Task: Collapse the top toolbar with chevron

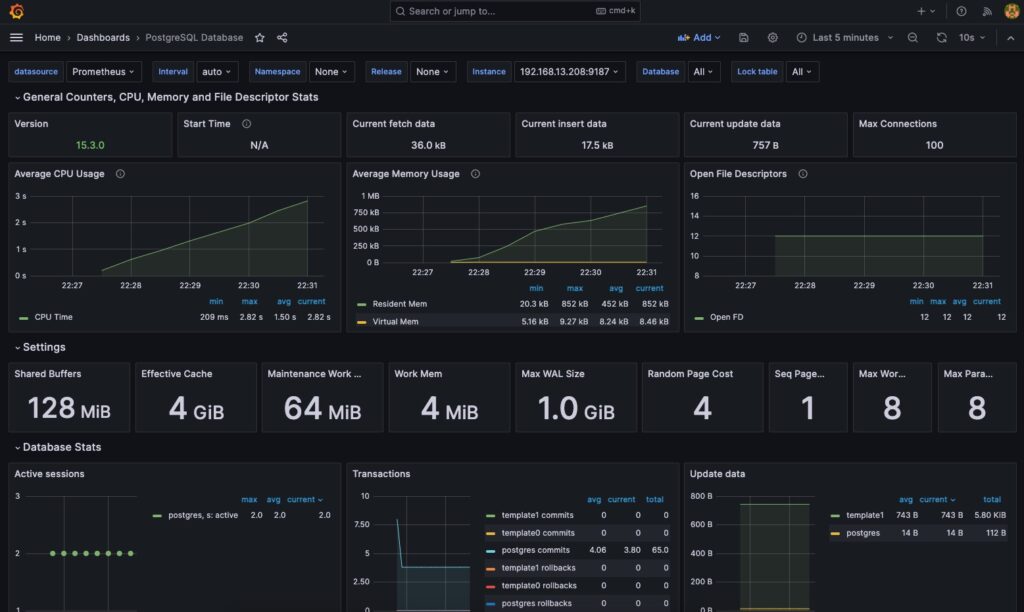Action: [1010, 38]
